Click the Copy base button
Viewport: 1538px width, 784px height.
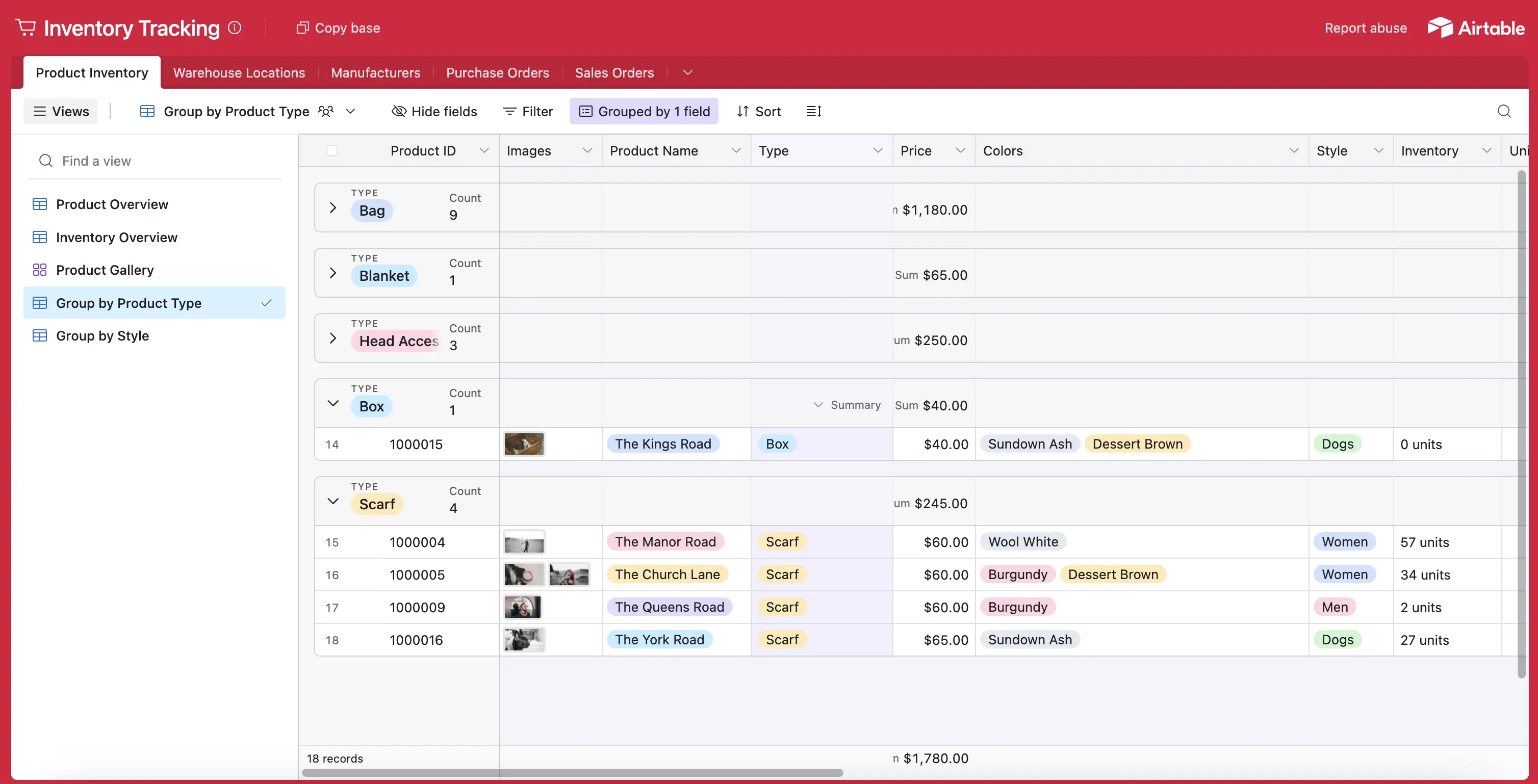[339, 28]
